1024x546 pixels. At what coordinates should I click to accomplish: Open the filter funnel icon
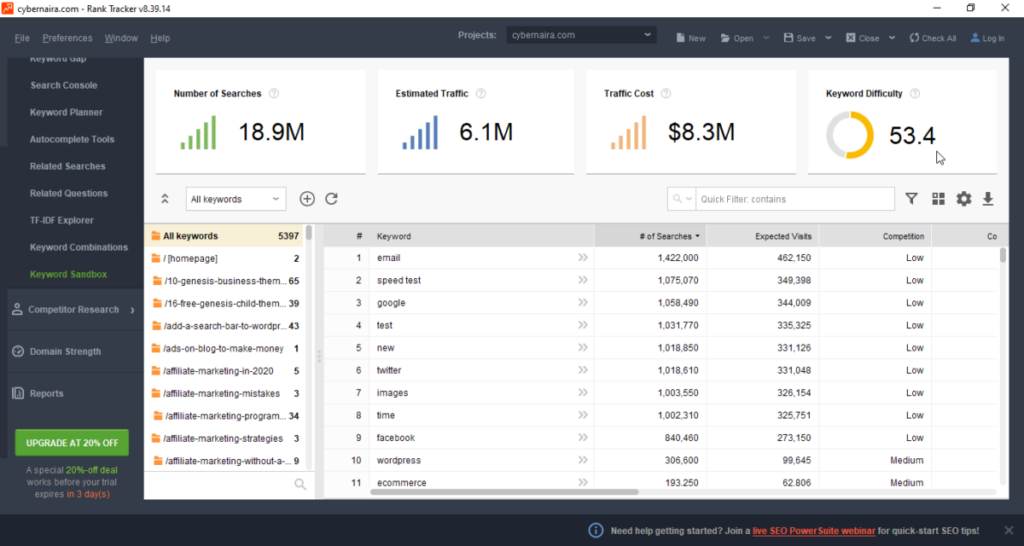911,199
